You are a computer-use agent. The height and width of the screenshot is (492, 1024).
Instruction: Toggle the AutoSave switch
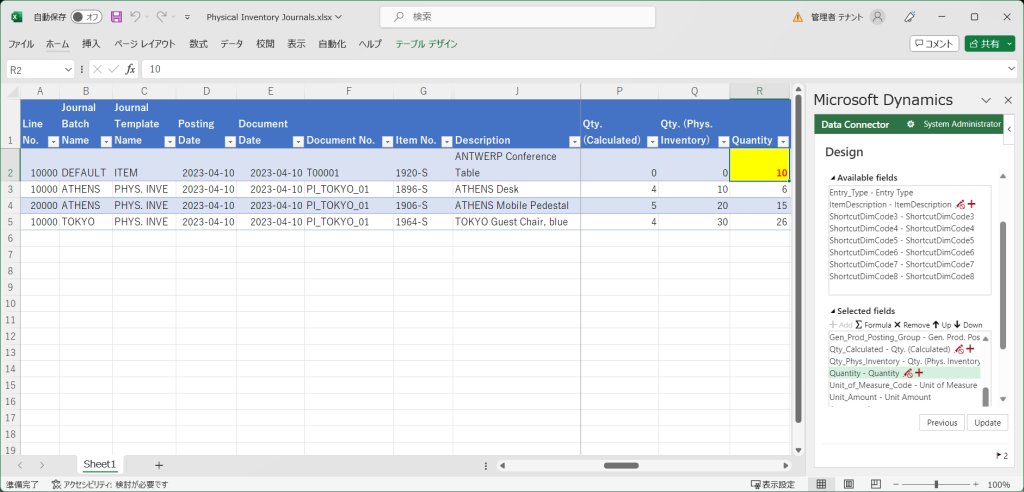[86, 17]
